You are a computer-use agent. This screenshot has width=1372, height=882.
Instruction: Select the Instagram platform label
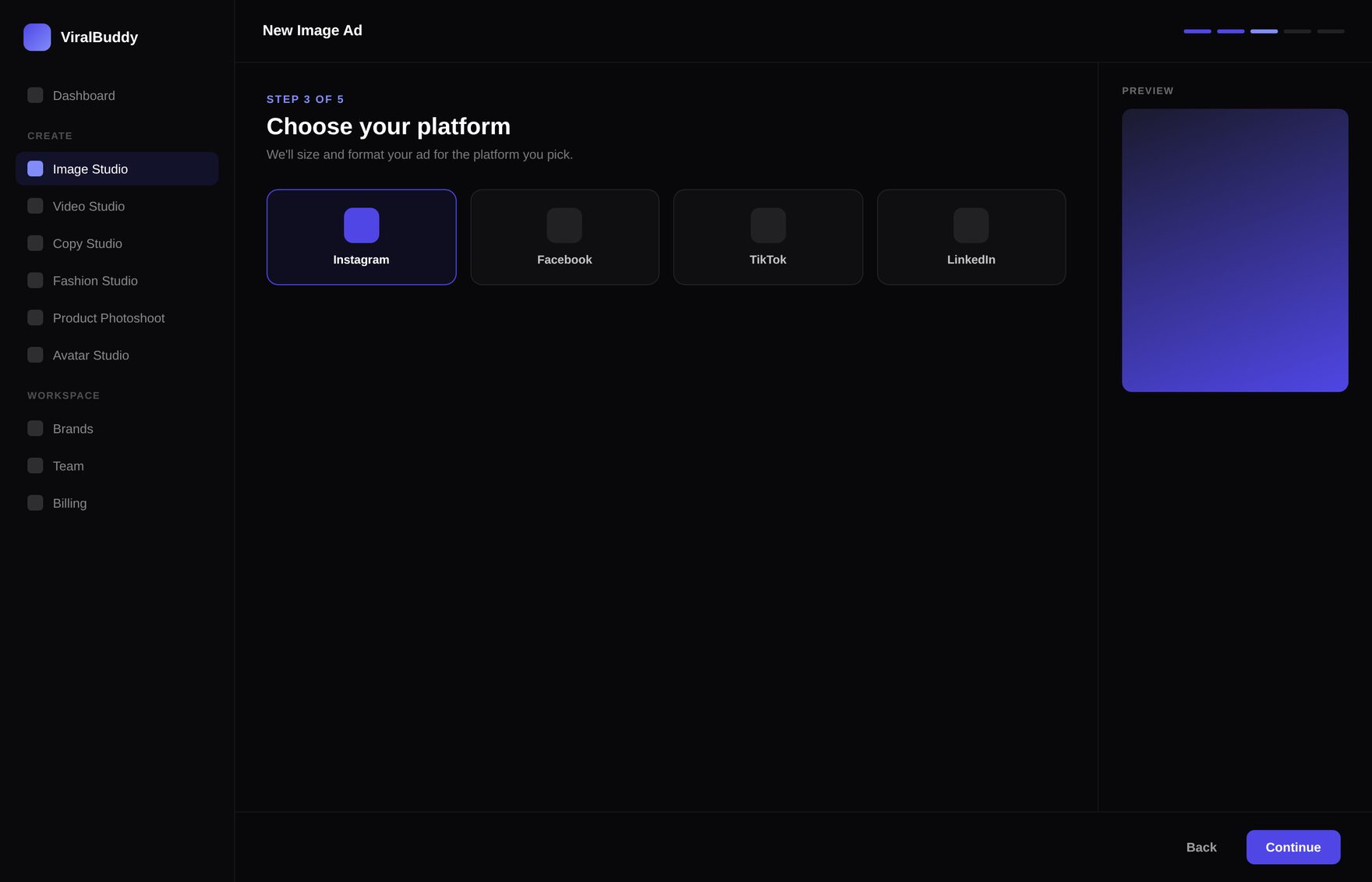pyautogui.click(x=361, y=260)
